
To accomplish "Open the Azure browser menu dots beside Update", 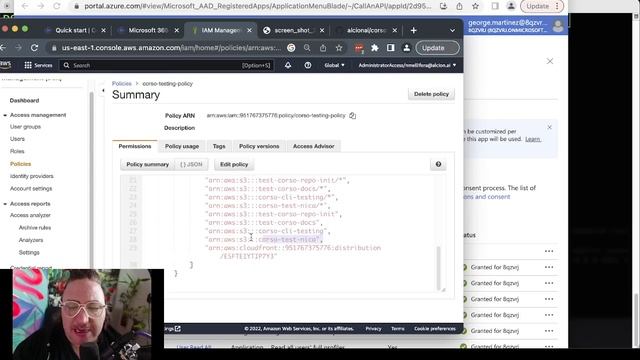I will pyautogui.click(x=557, y=6).
